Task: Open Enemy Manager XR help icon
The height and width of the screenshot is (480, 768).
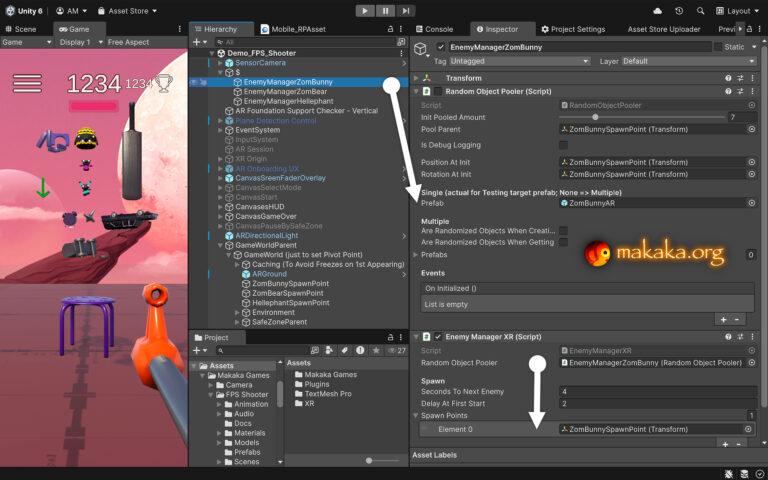Action: 728,336
